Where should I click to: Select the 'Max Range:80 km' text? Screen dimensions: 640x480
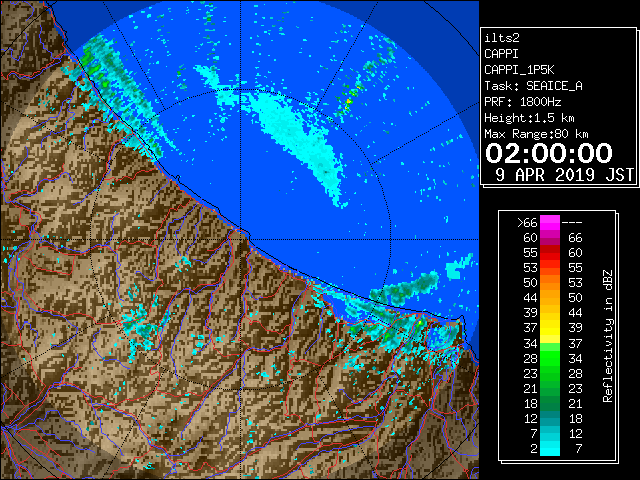(536, 134)
